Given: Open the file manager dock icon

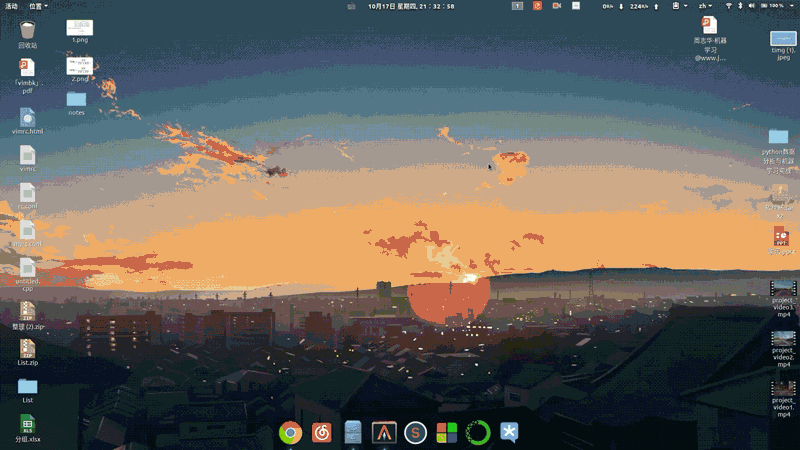Looking at the screenshot, I should [x=353, y=432].
